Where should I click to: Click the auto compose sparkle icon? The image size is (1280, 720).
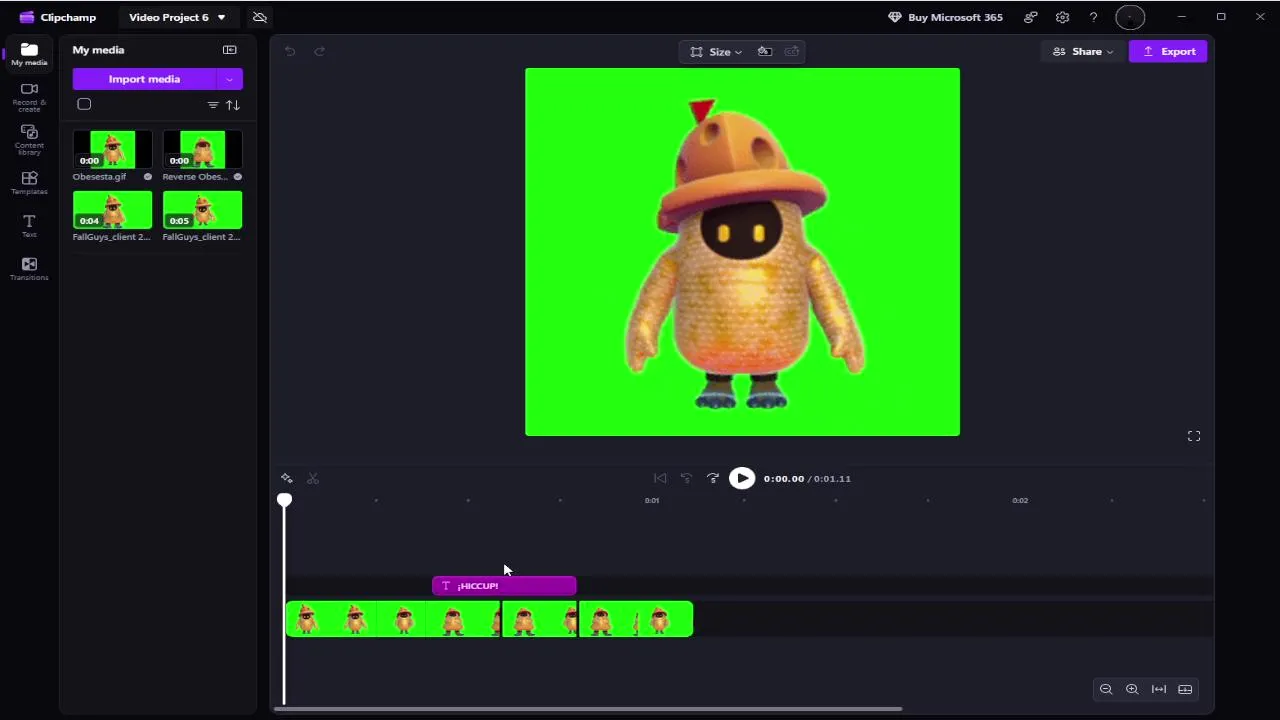pos(287,479)
